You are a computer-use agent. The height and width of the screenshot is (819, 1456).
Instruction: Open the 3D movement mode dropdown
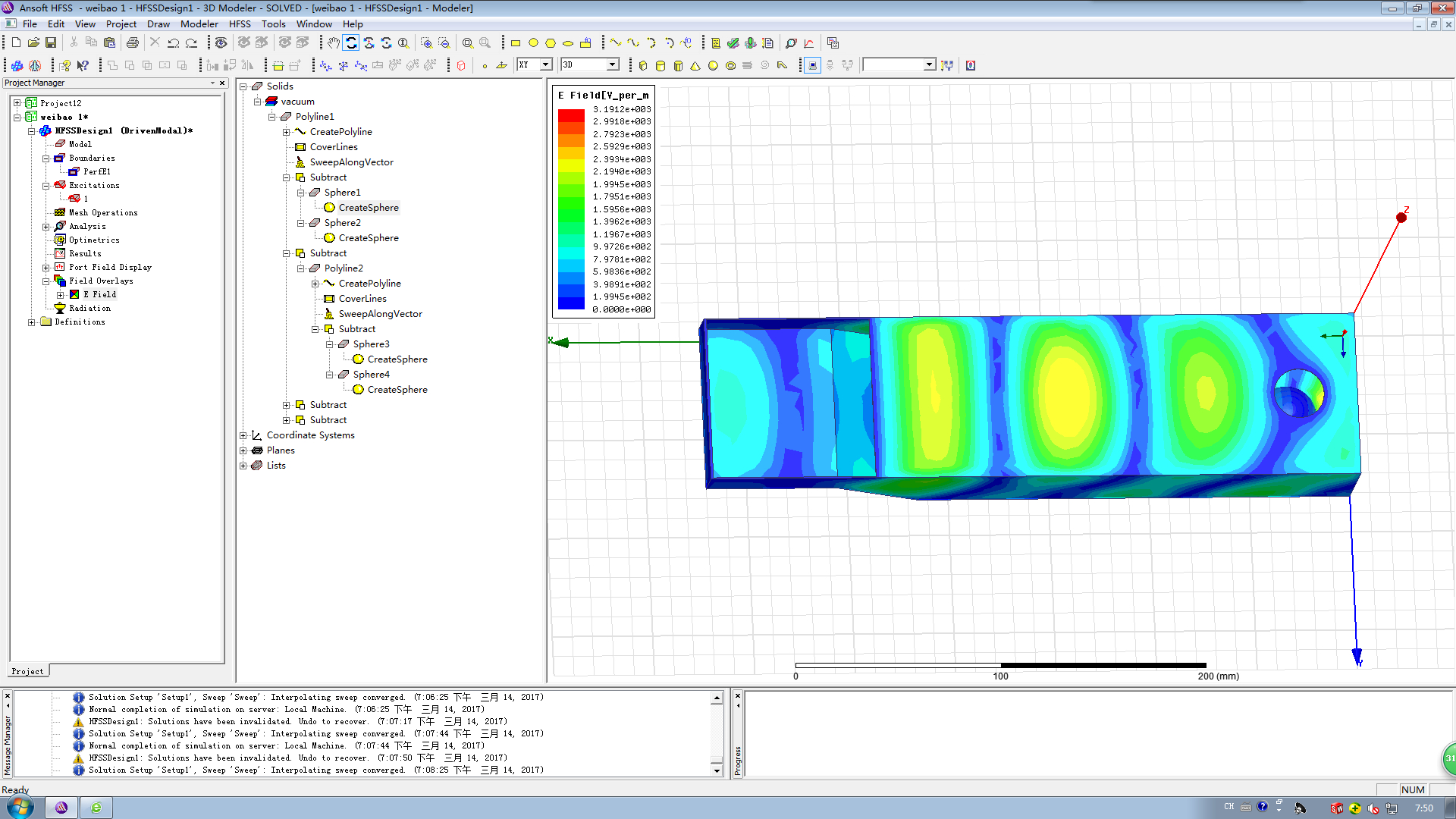tap(613, 65)
